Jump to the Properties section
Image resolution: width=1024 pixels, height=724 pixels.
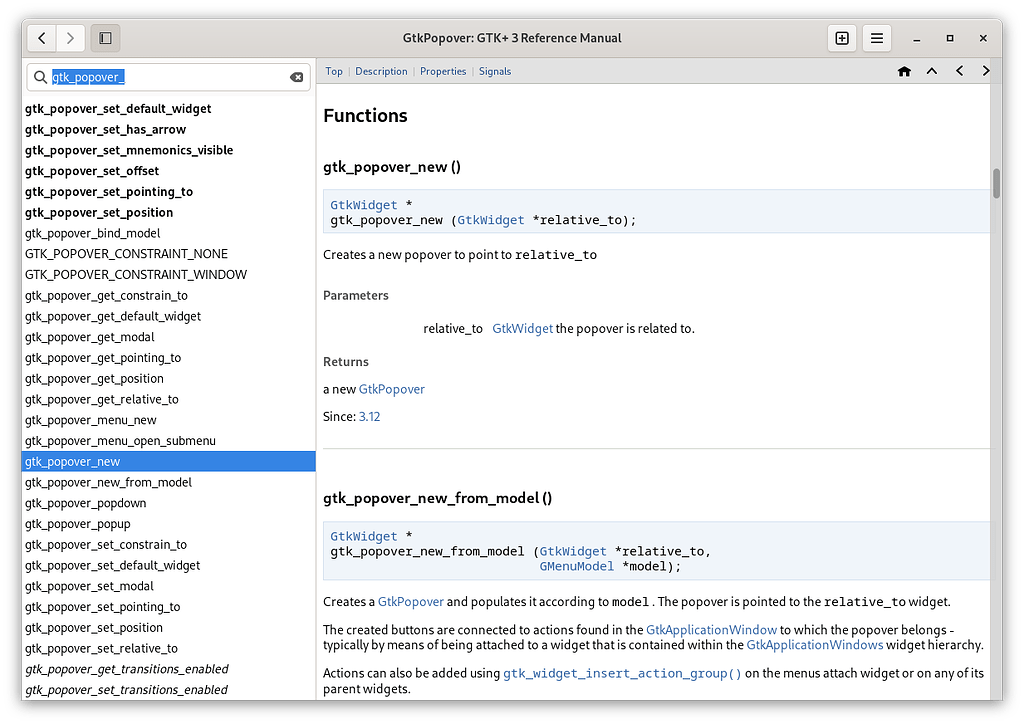pos(443,71)
